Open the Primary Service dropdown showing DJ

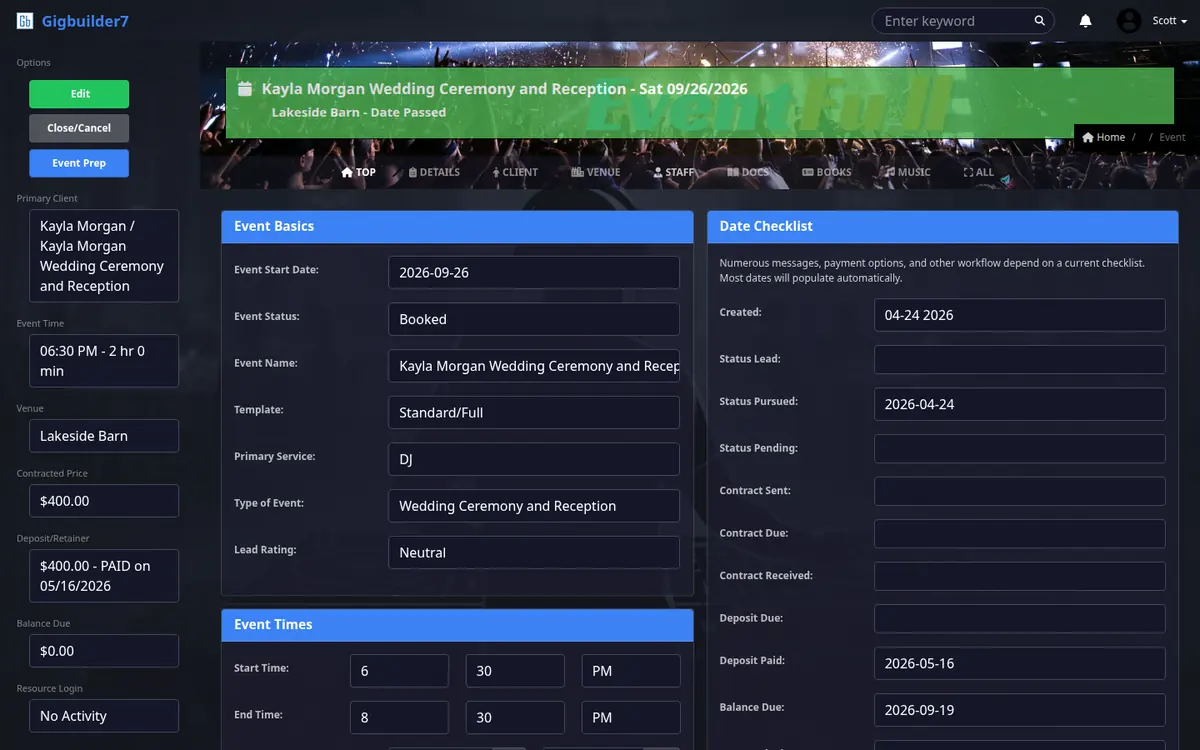pyautogui.click(x=533, y=459)
